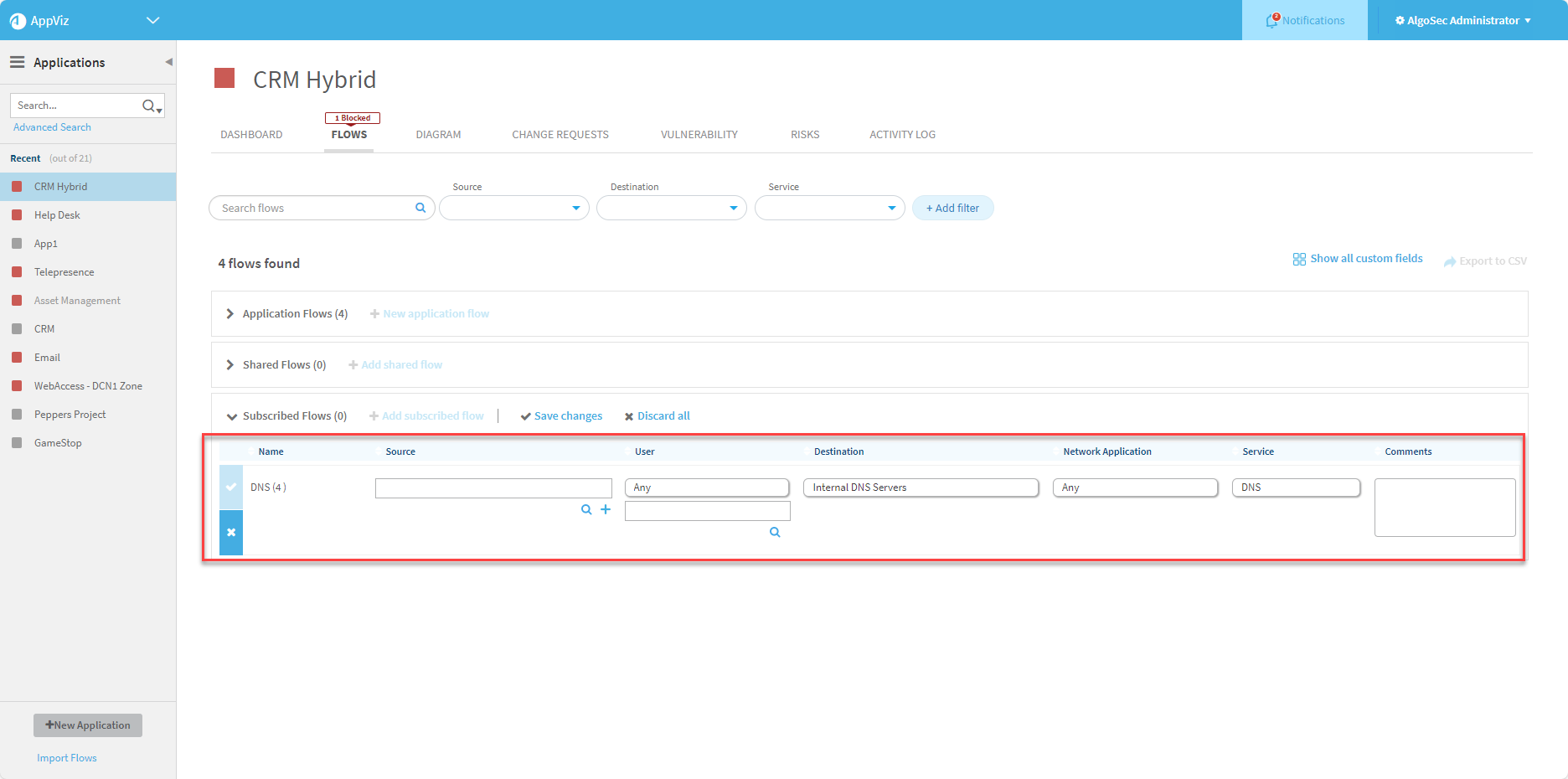The width and height of the screenshot is (1568, 779).
Task: Click the checkmark to confirm DNS flow row
Action: 231,487
